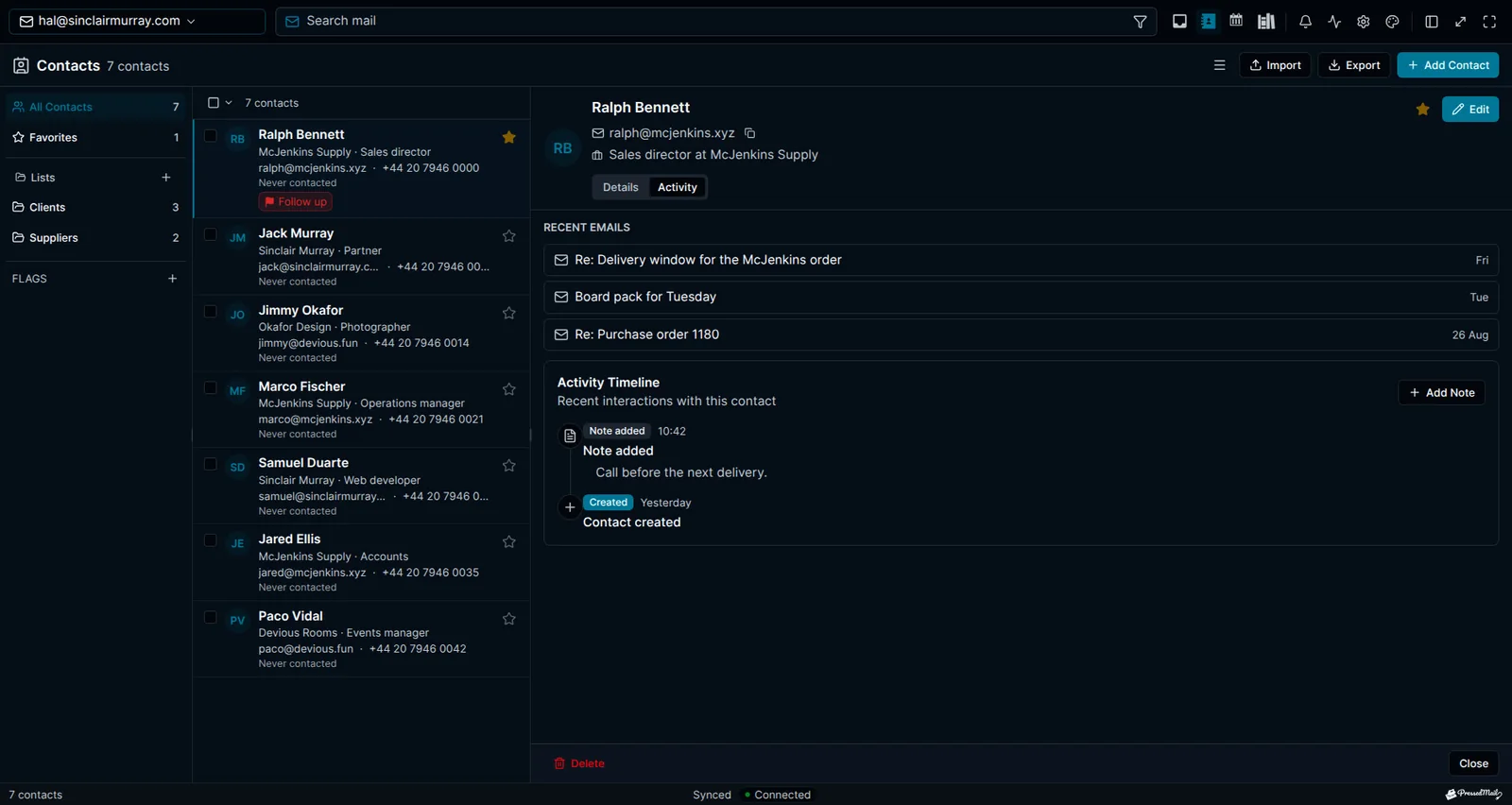Click the Import button
Image resolution: width=1512 pixels, height=805 pixels.
(1275, 65)
